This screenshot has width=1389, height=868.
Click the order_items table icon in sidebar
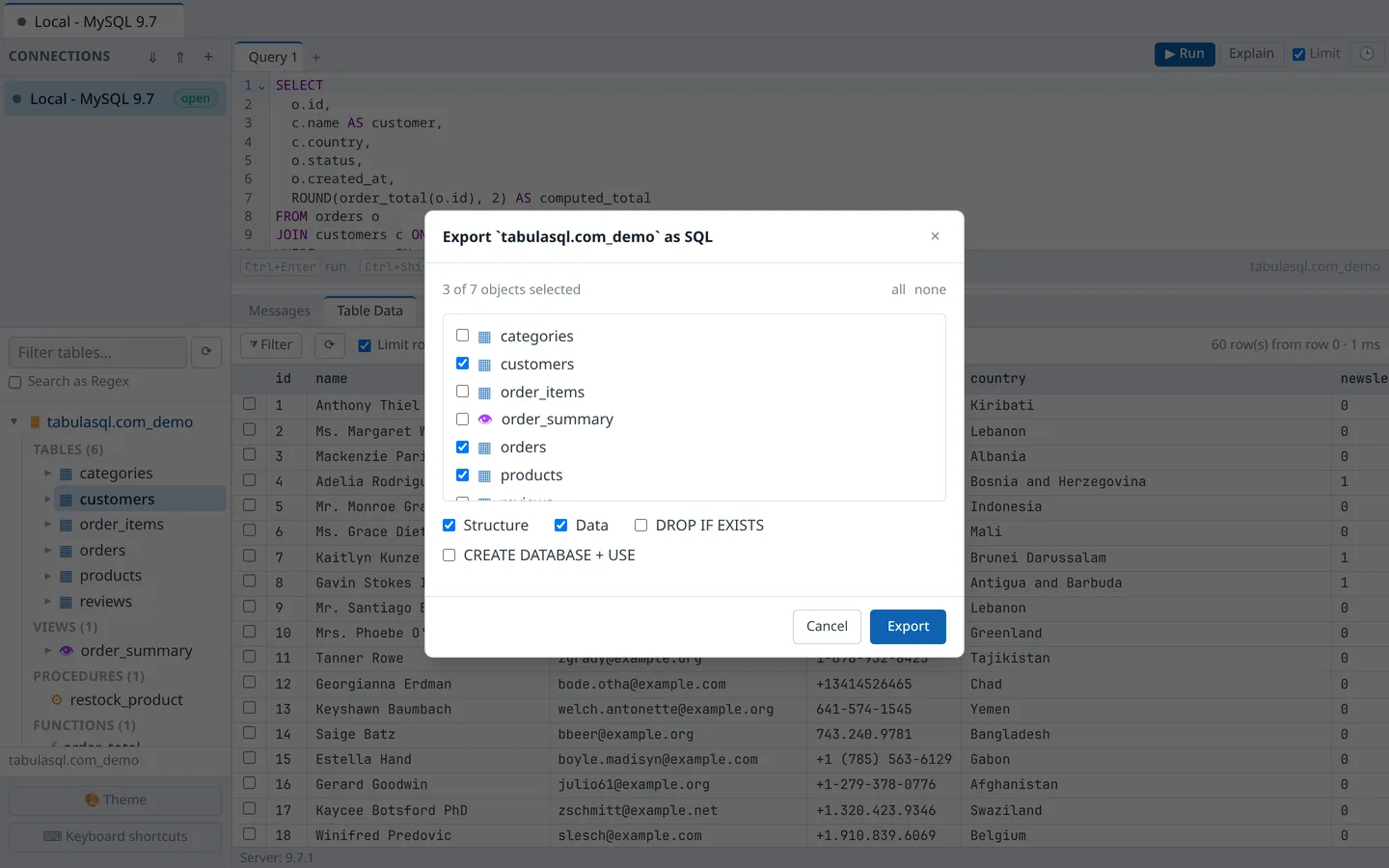[x=66, y=525]
